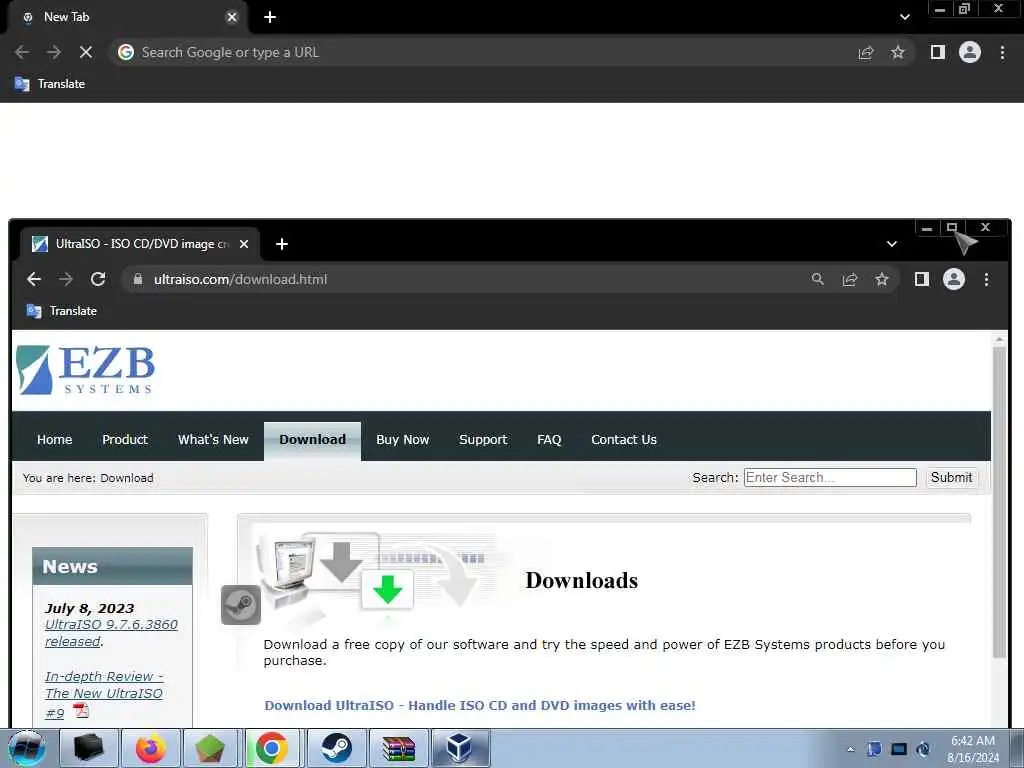Screen dimensions: 1024x768
Task: Open the black folder taskbar icon
Action: [x=89, y=748]
